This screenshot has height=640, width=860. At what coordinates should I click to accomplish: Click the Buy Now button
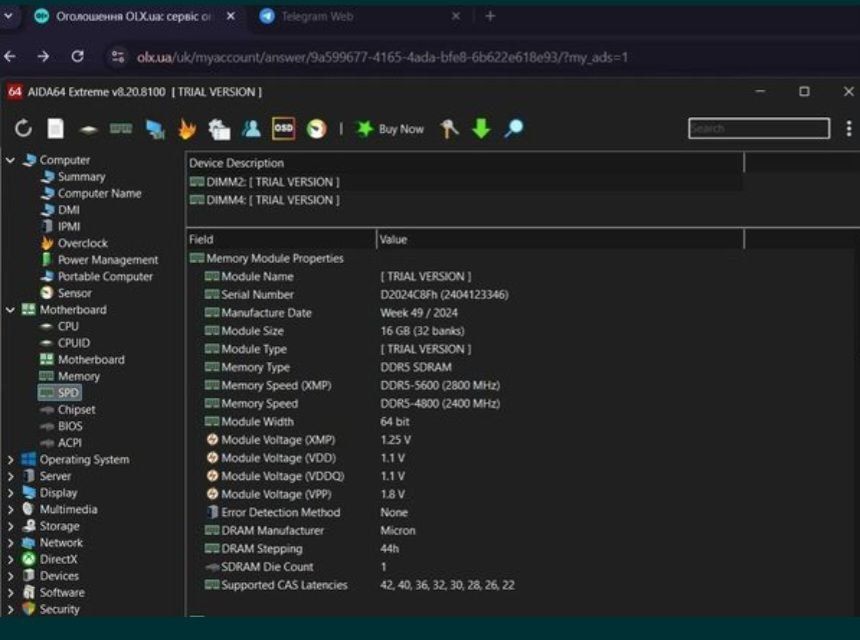(390, 129)
